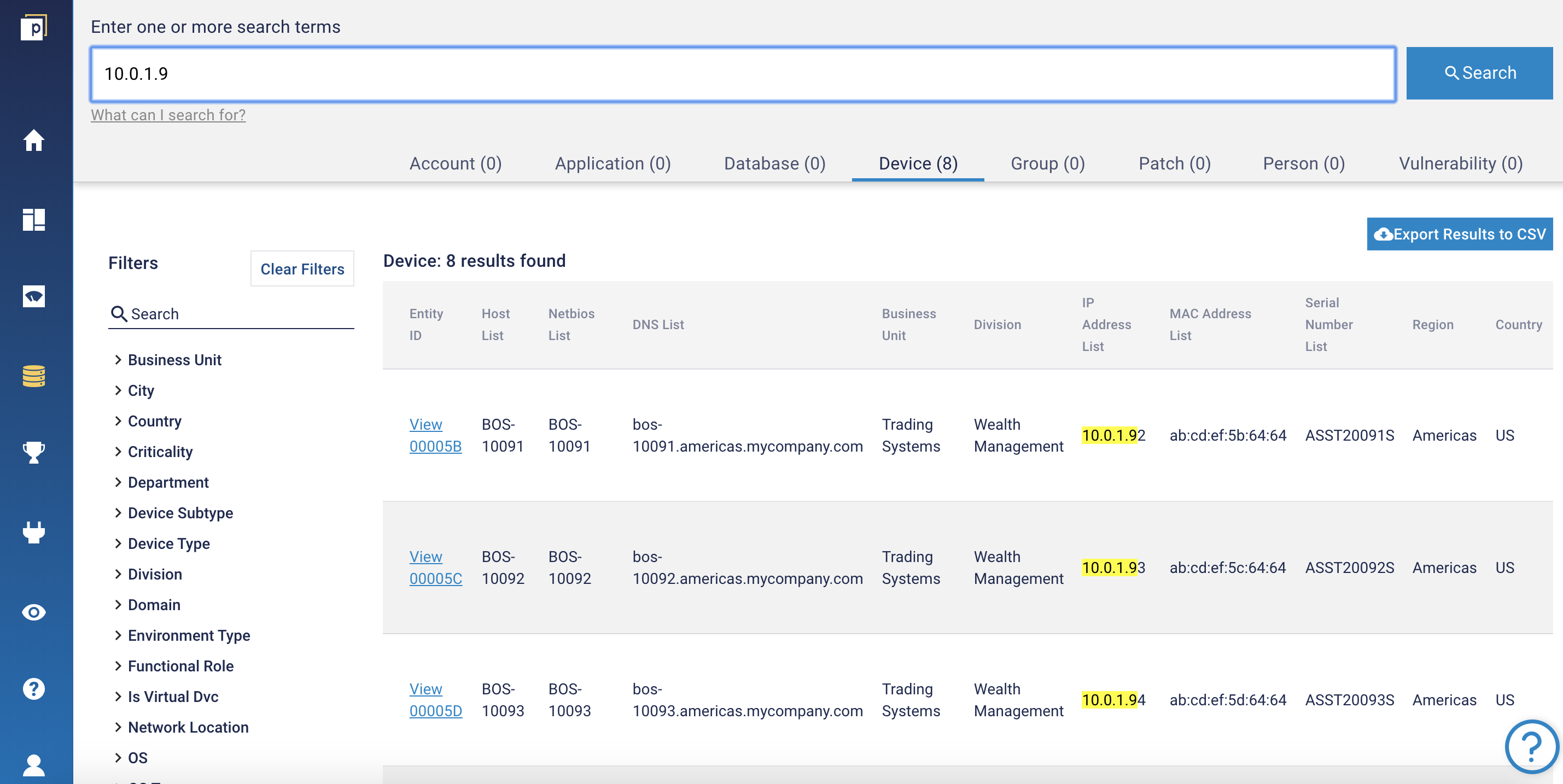This screenshot has height=784, width=1563.
Task: Click the application logo at top left
Action: tap(34, 27)
